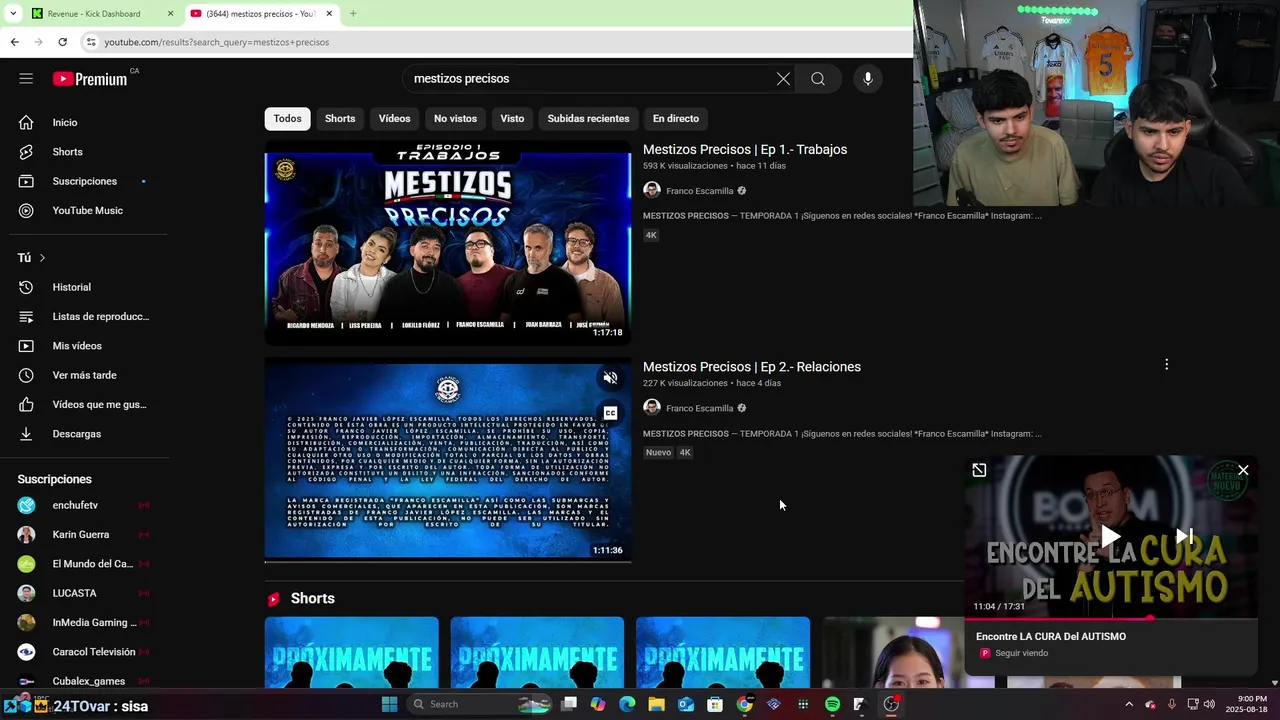Image resolution: width=1280 pixels, height=720 pixels.
Task: Unmute the Ep 2 preview thumbnail
Action: 610,378
